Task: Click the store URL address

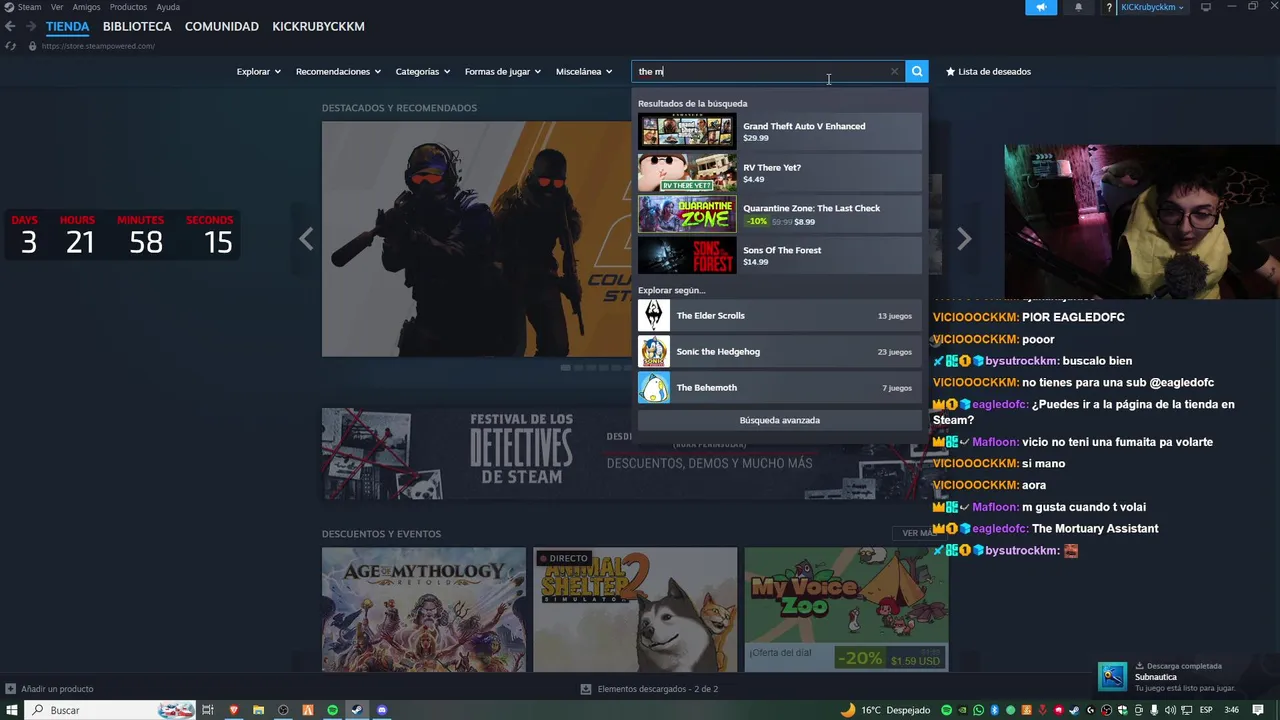Action: (x=98, y=46)
